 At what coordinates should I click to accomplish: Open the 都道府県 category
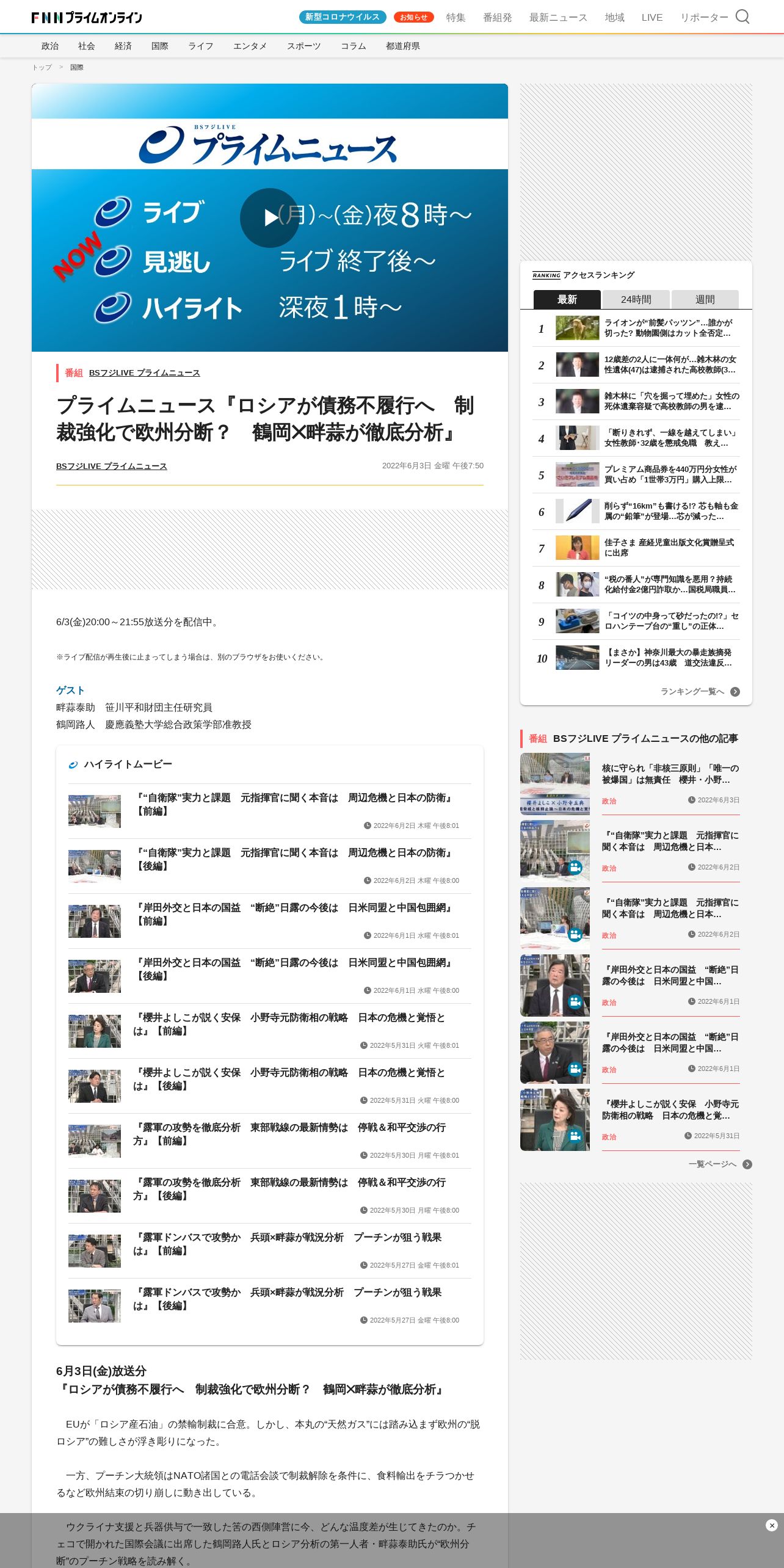click(403, 46)
